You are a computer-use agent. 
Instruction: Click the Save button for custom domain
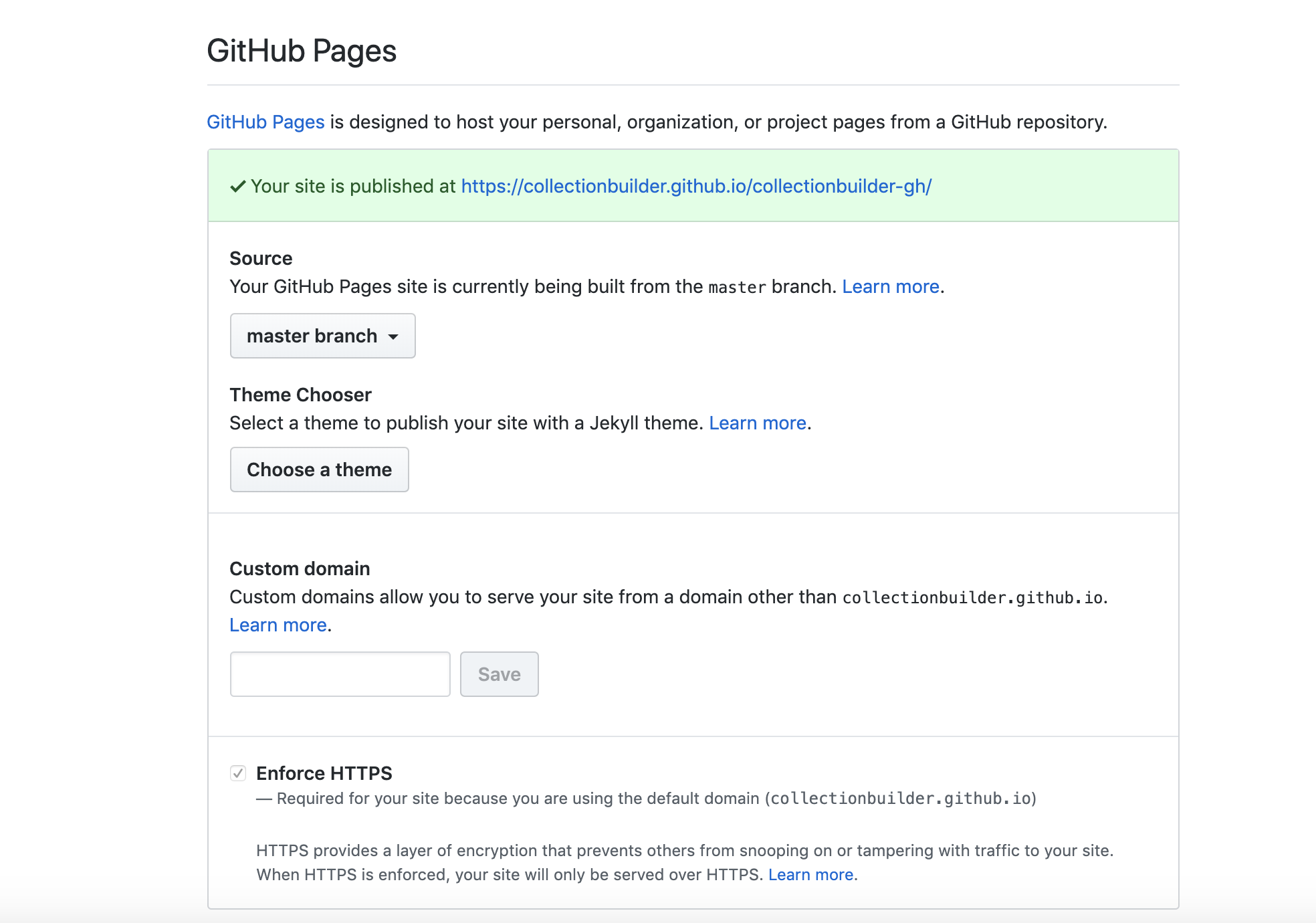(499, 674)
